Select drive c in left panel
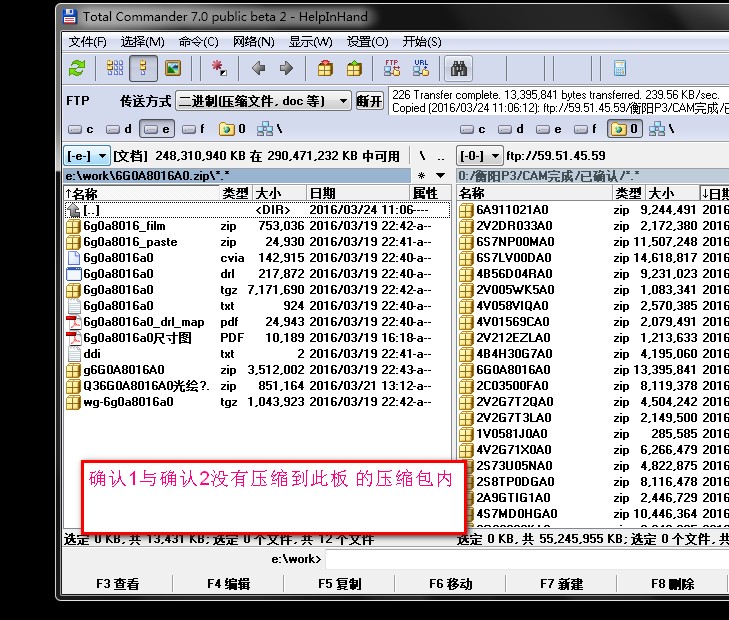 (81, 129)
